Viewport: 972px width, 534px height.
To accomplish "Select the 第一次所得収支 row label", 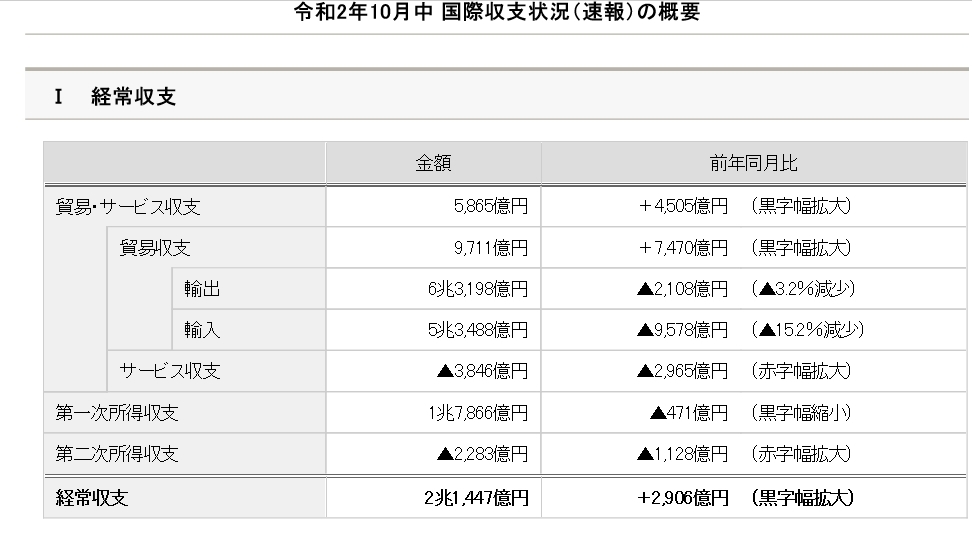I will click(117, 412).
